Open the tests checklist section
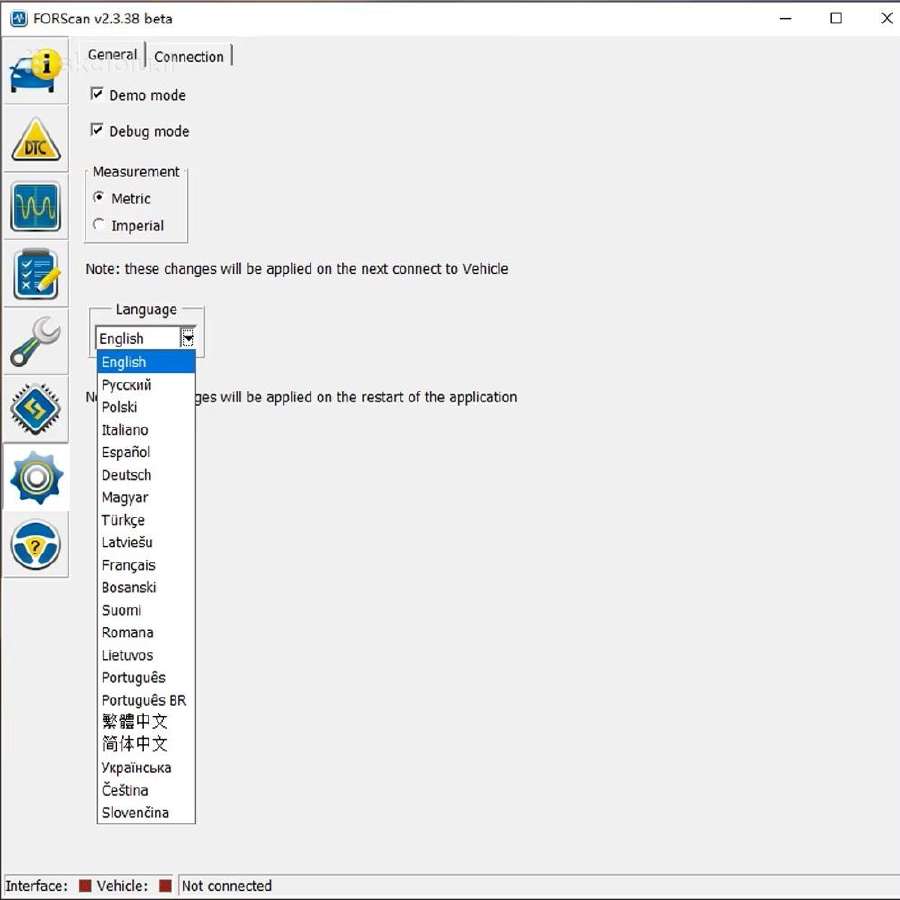 [x=36, y=274]
